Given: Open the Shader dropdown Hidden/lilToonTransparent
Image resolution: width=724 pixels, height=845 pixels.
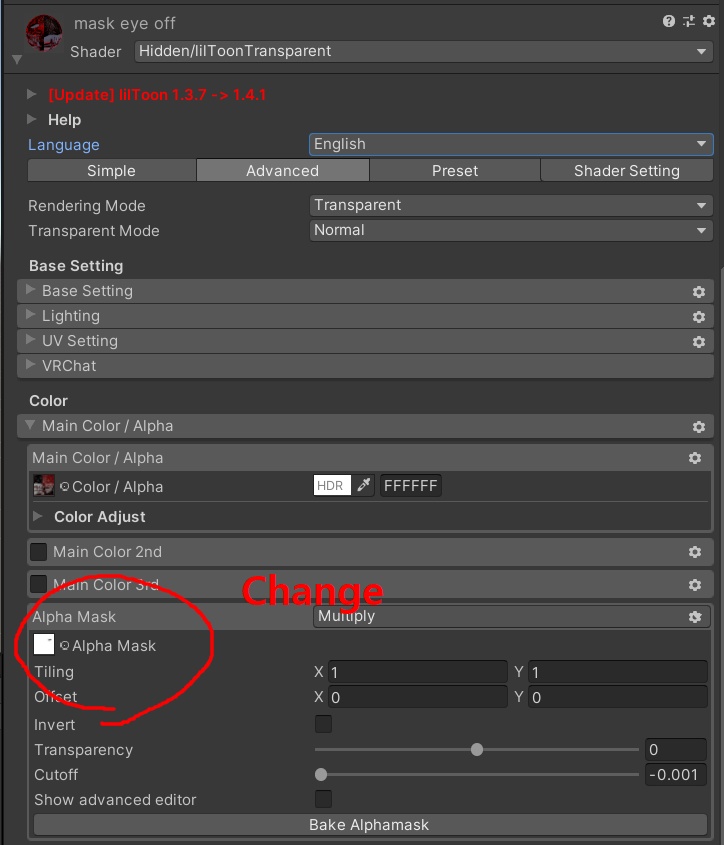Looking at the screenshot, I should 423,51.
